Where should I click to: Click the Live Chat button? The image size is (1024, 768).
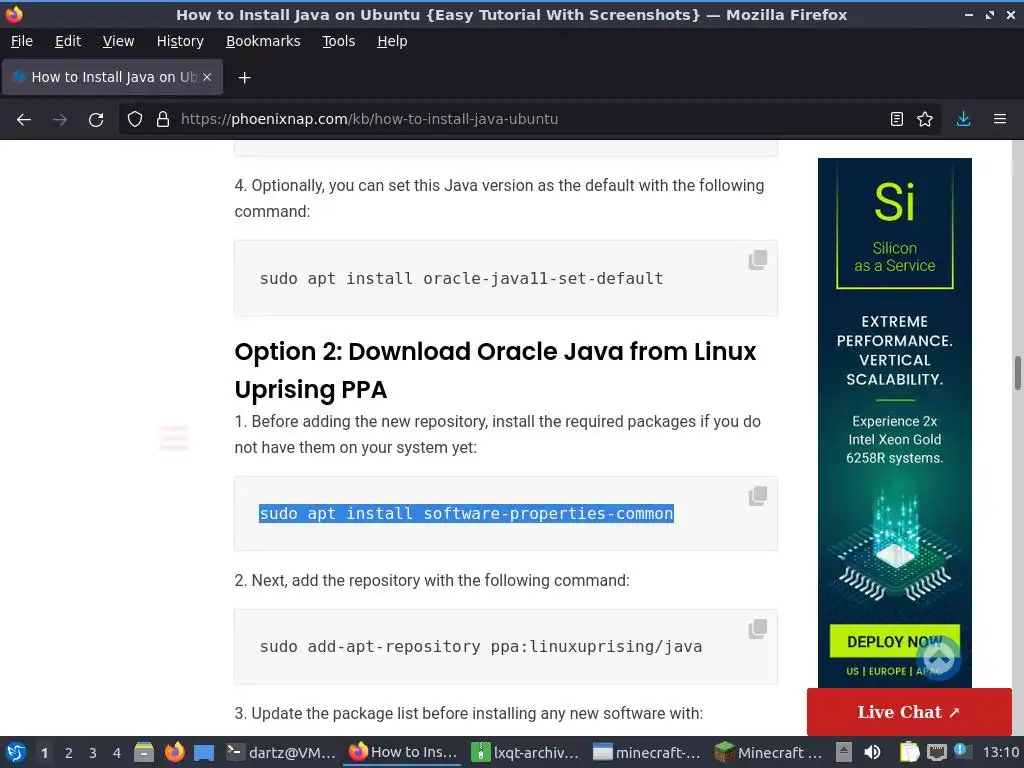tap(909, 712)
